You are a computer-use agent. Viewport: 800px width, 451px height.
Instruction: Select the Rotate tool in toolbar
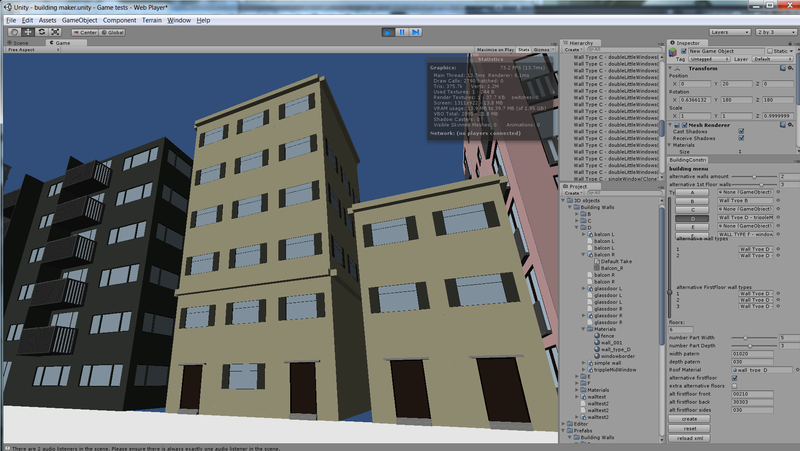(x=42, y=32)
